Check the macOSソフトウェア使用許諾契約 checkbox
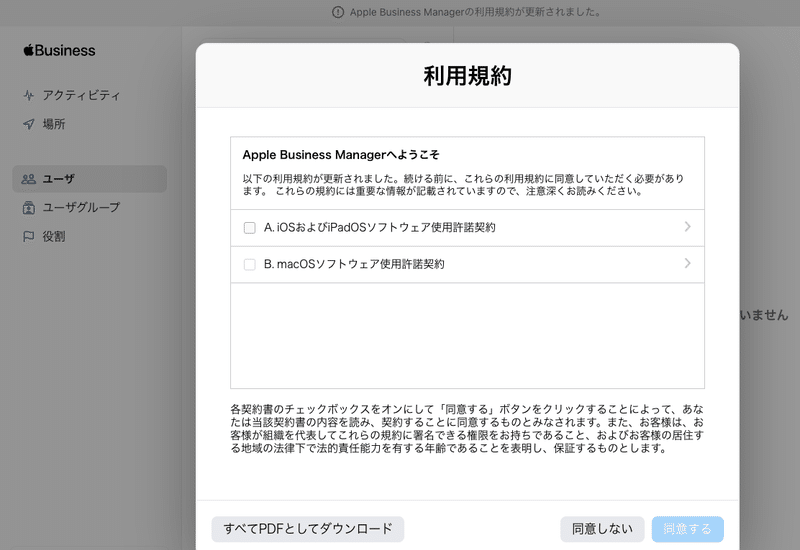The height and width of the screenshot is (550, 800). click(x=249, y=264)
